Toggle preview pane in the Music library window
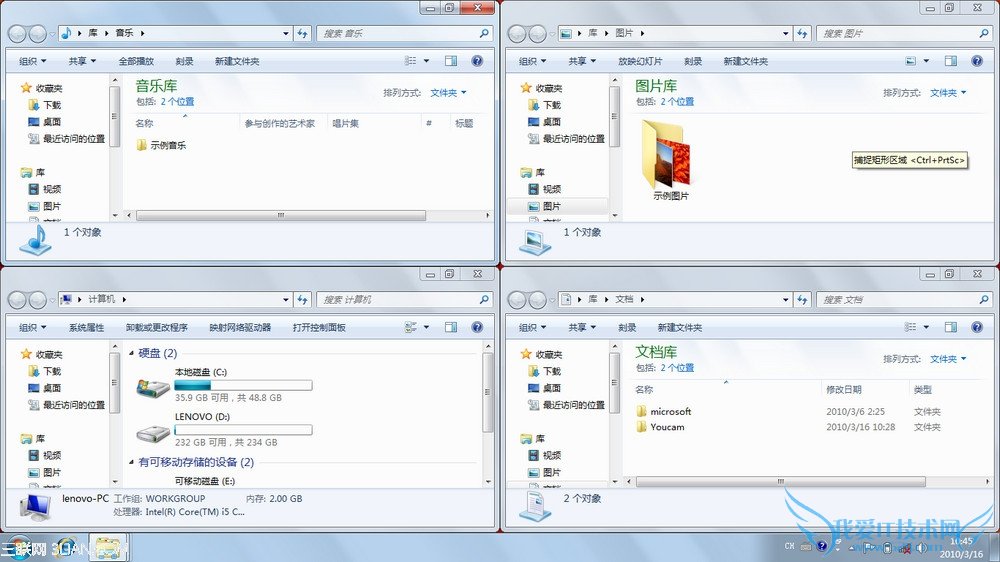The height and width of the screenshot is (562, 1000). [x=451, y=61]
